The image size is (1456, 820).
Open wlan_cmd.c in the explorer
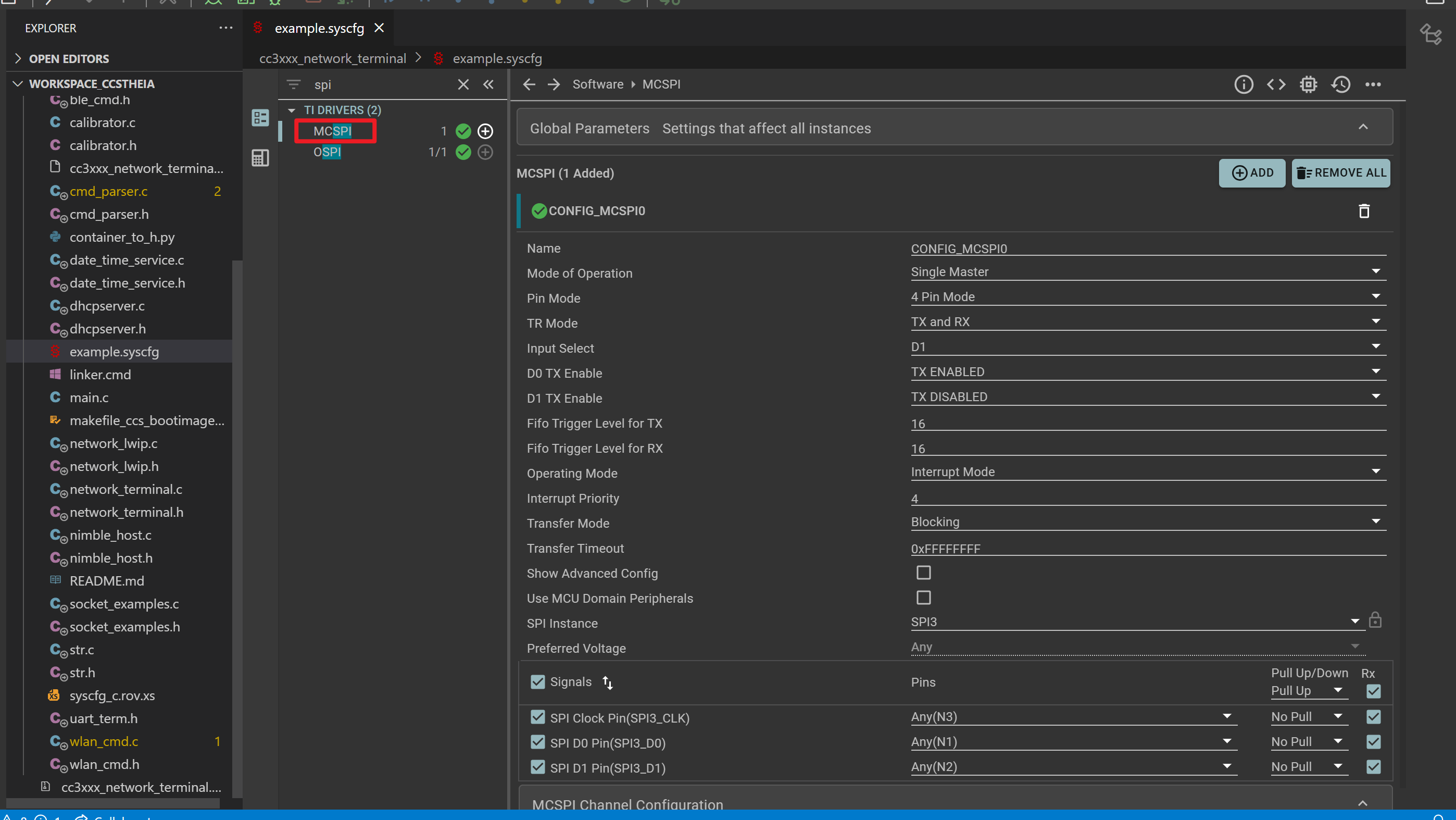(x=104, y=741)
